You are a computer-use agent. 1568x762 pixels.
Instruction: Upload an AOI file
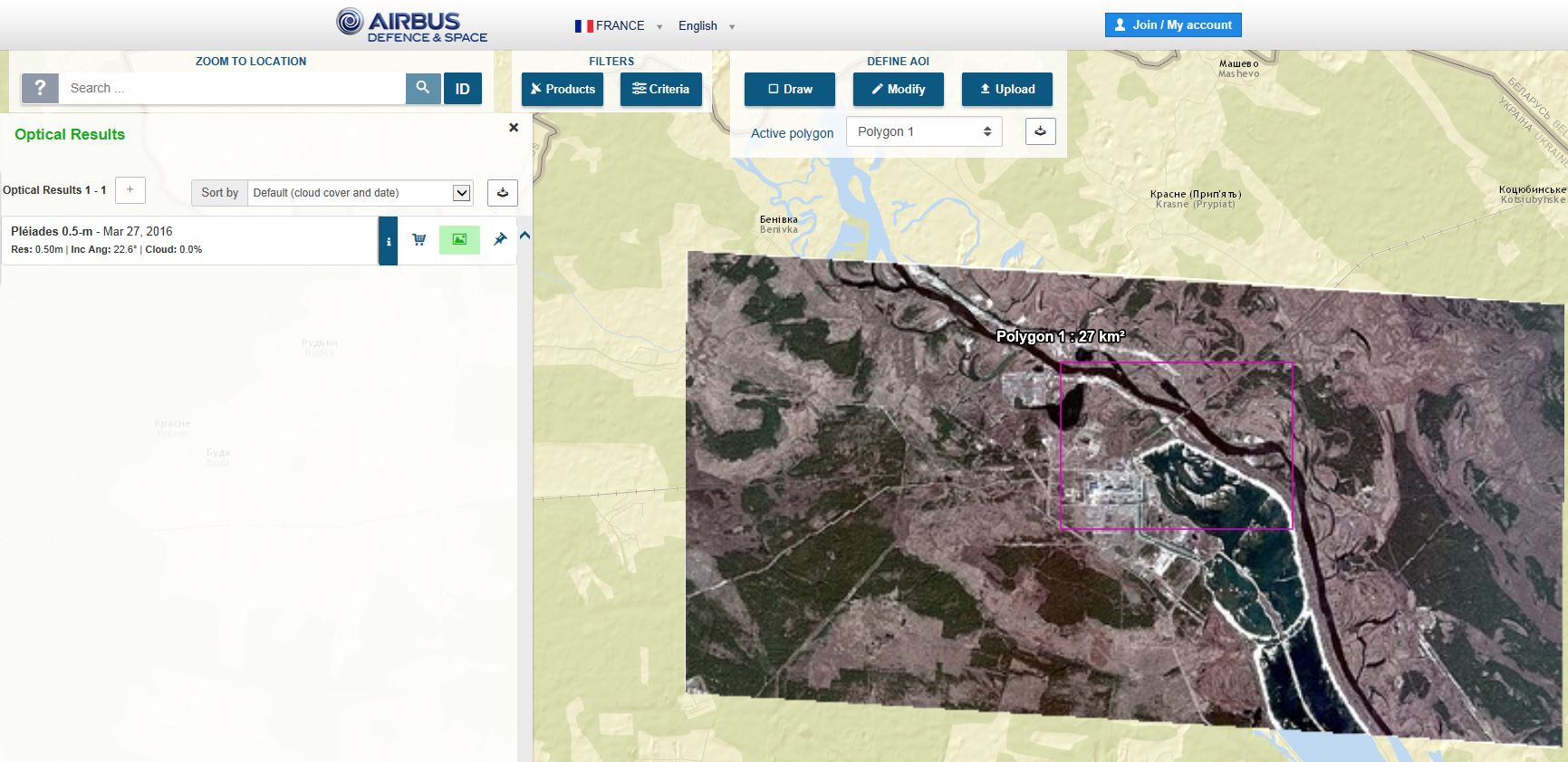click(x=1007, y=89)
